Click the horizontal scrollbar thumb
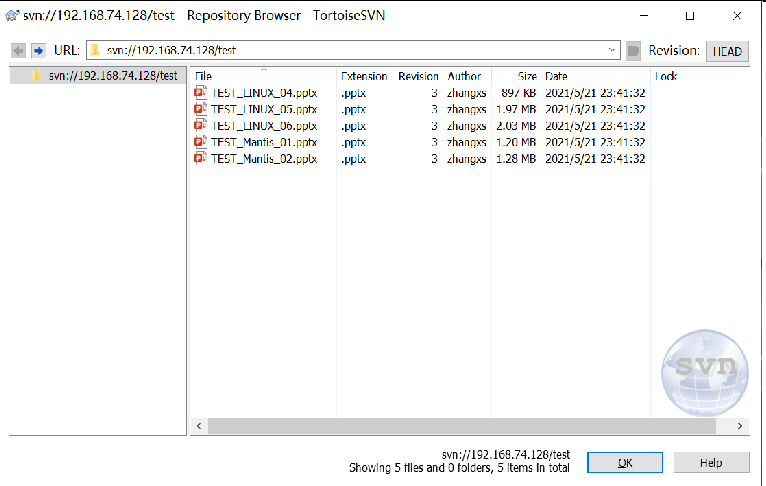The image size is (766, 486). point(462,426)
